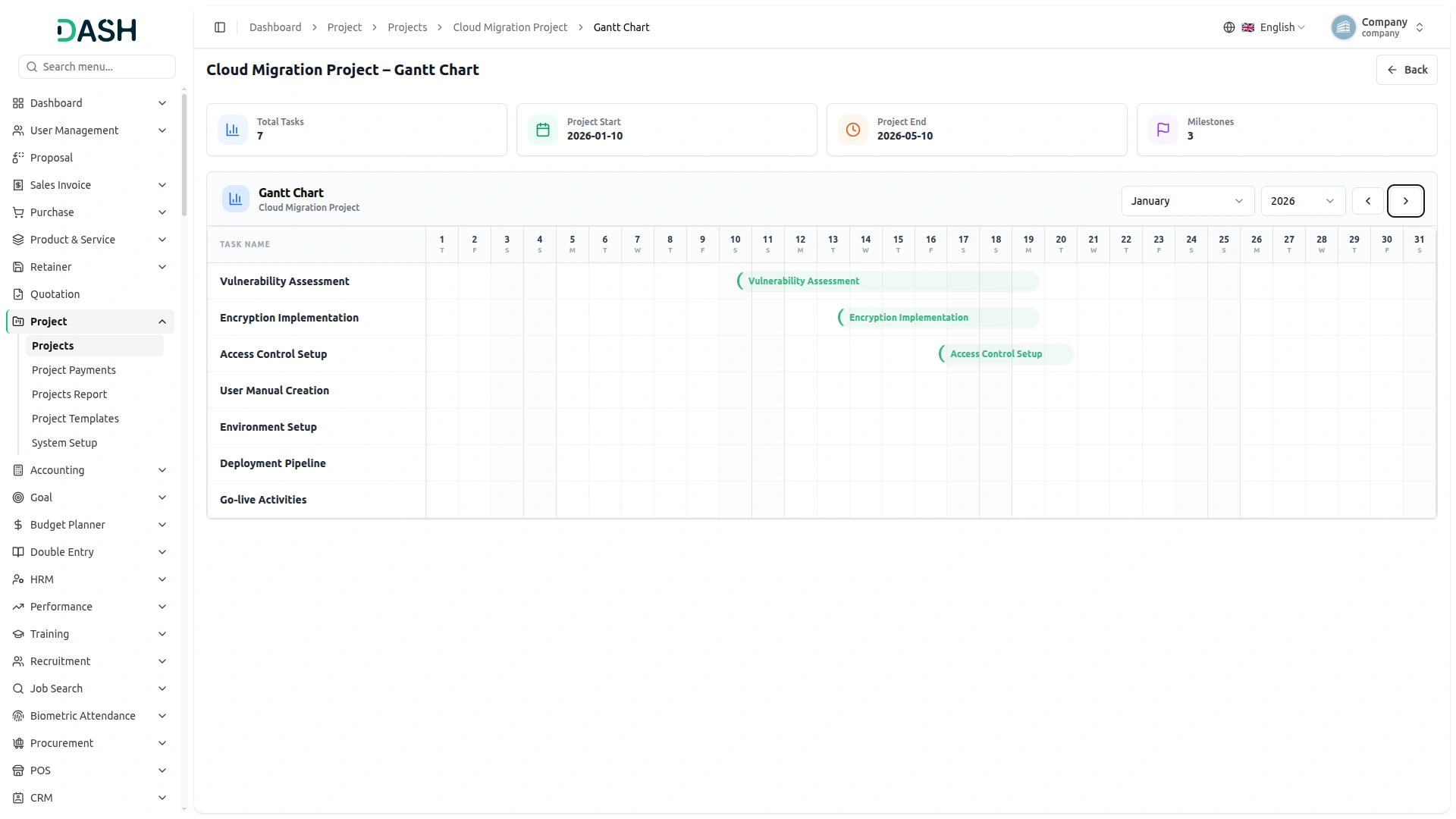Click the day 15 column header
Screen dimensions: 1456x819
pos(898,244)
